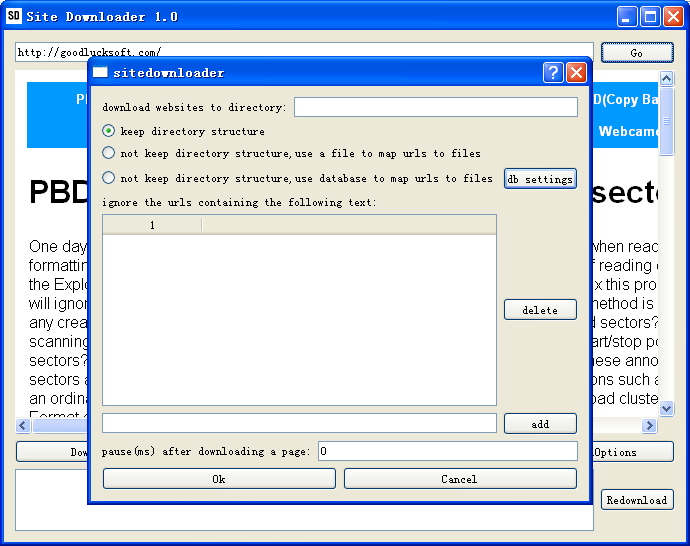Focus the download directory input field
This screenshot has height=546, width=690.
pos(435,107)
